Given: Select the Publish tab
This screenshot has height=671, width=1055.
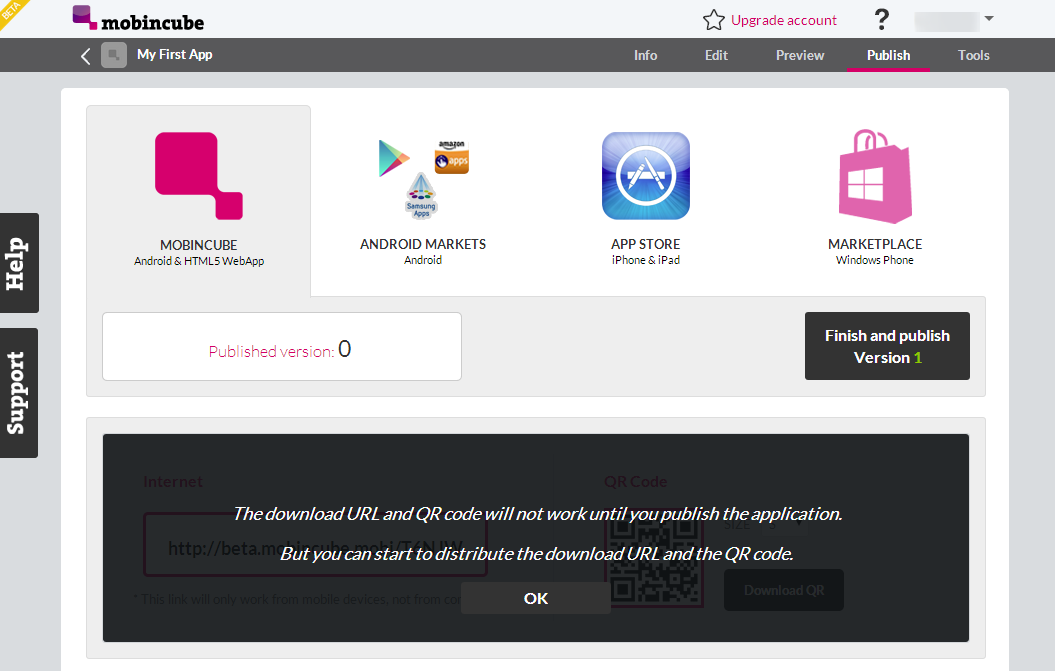Looking at the screenshot, I should click(x=888, y=55).
